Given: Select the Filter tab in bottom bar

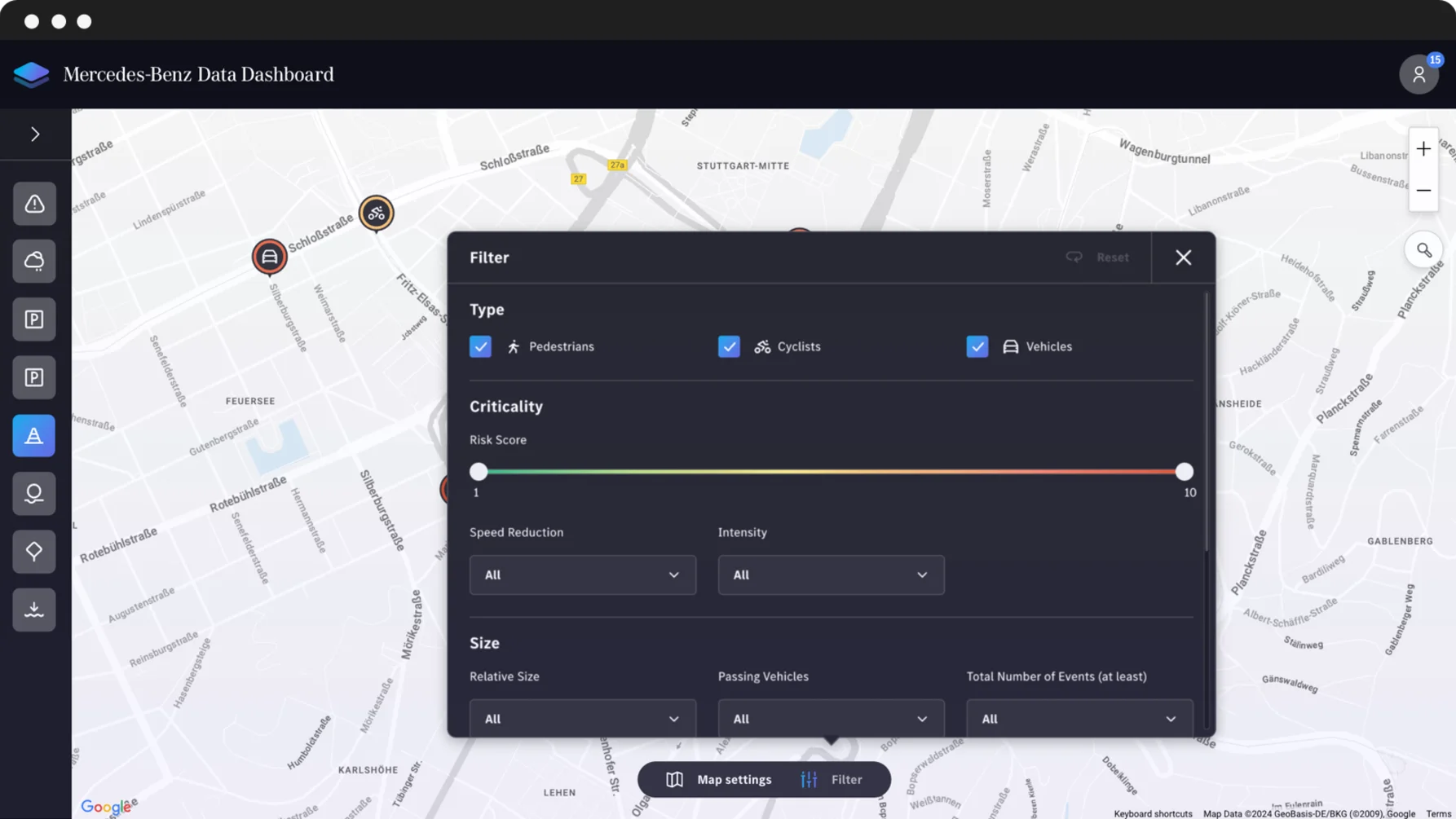Looking at the screenshot, I should (x=832, y=780).
